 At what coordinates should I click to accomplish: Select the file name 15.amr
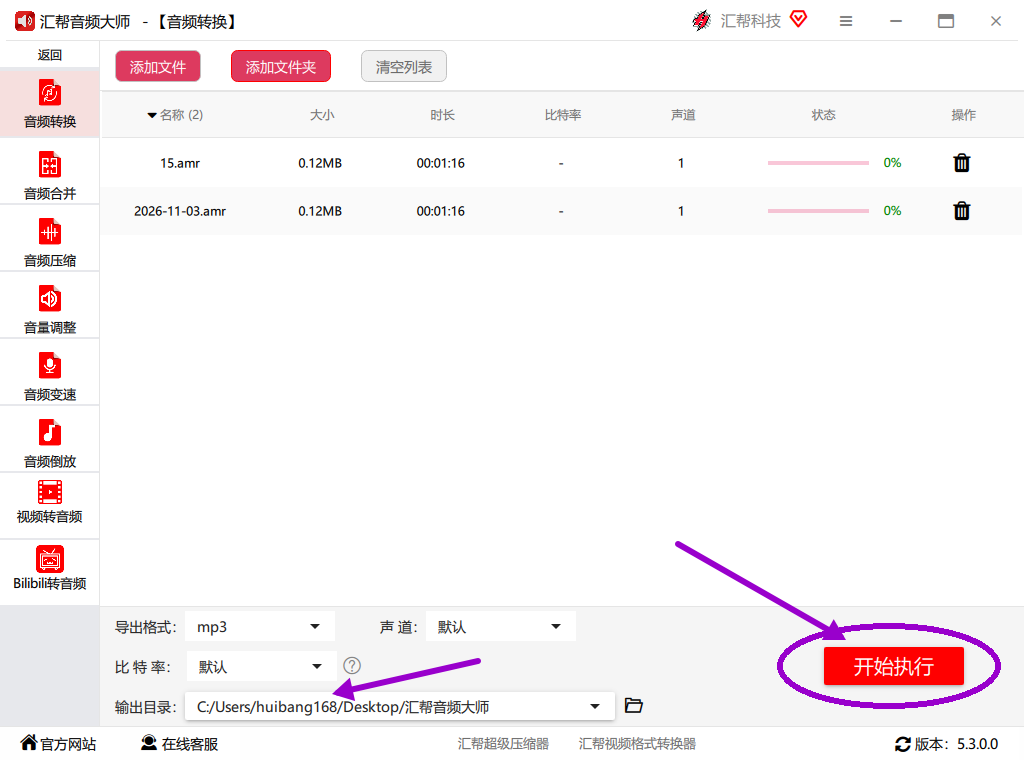[180, 163]
